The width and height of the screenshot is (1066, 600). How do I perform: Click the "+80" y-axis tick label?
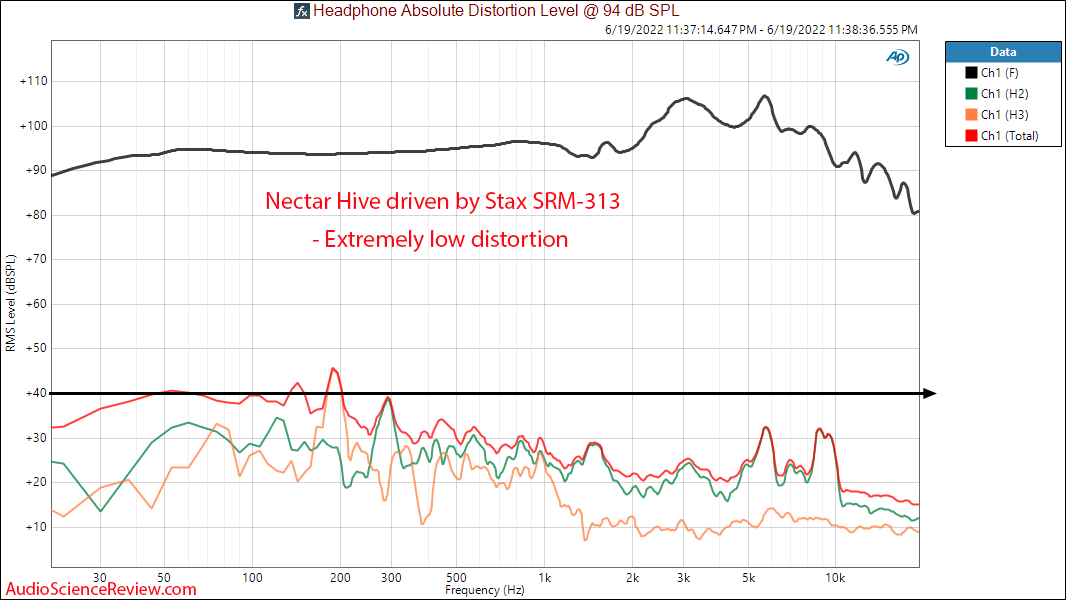pos(37,215)
